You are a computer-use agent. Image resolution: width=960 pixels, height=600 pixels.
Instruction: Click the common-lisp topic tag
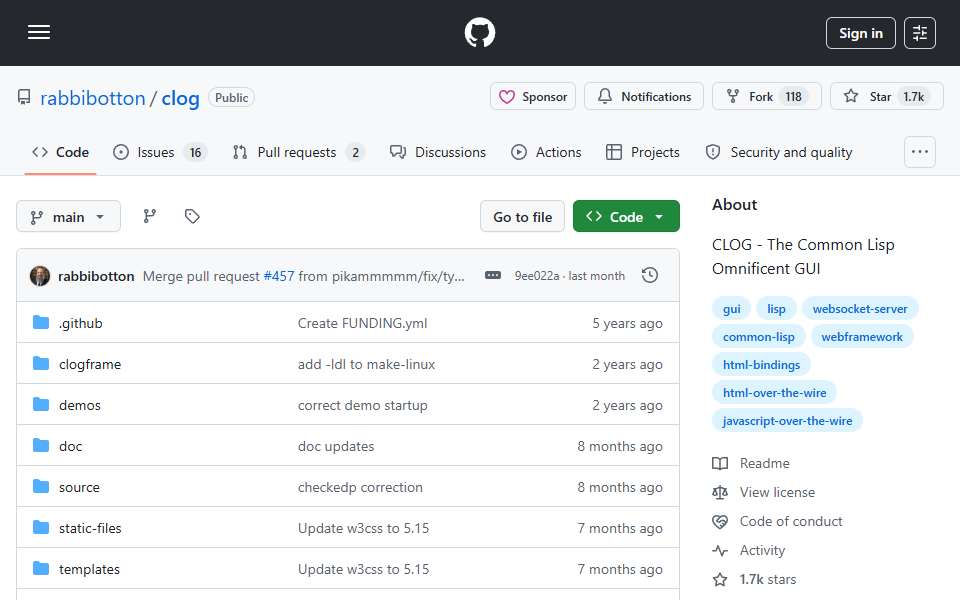(759, 337)
